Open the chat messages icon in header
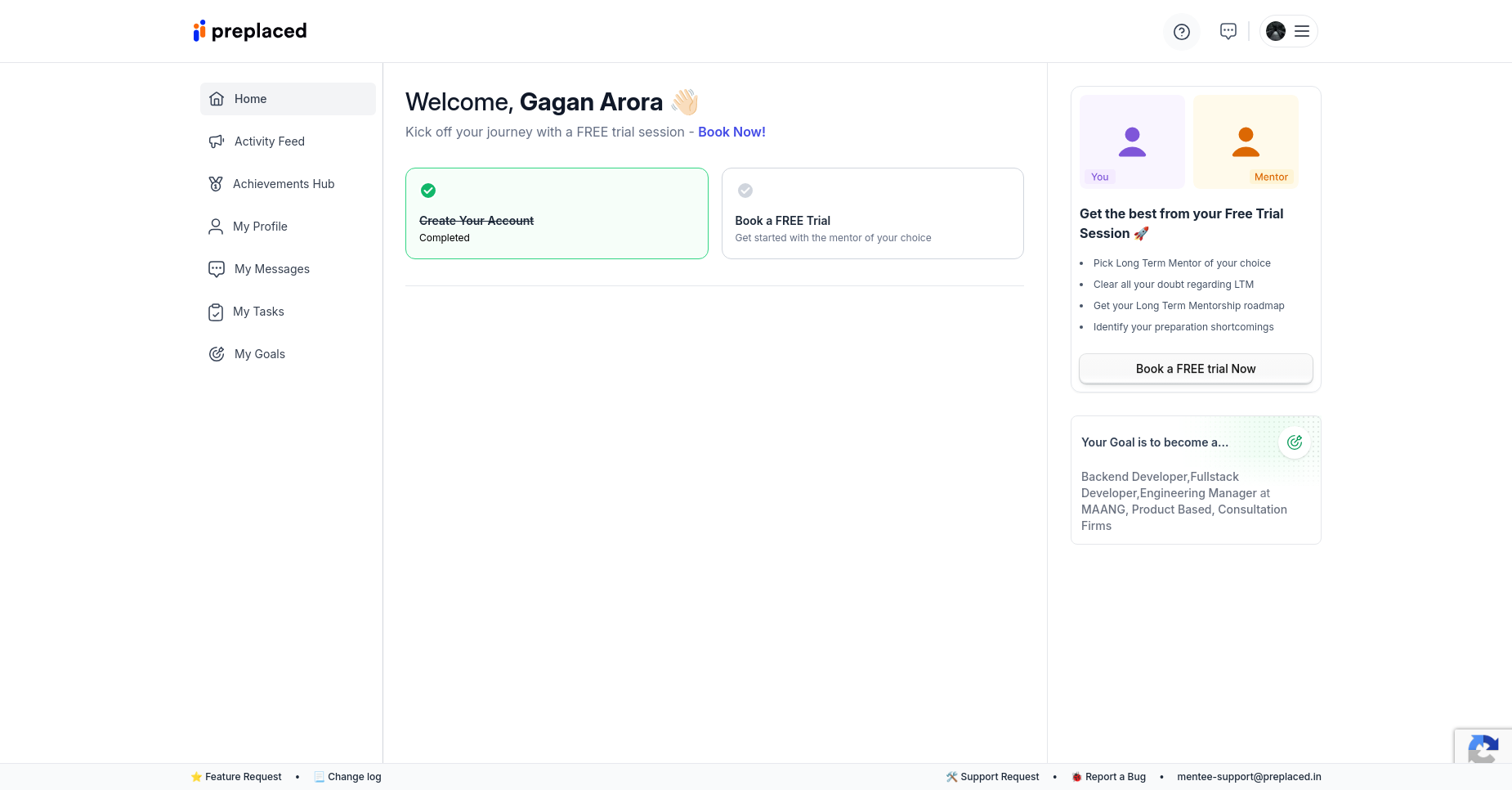 coord(1228,31)
